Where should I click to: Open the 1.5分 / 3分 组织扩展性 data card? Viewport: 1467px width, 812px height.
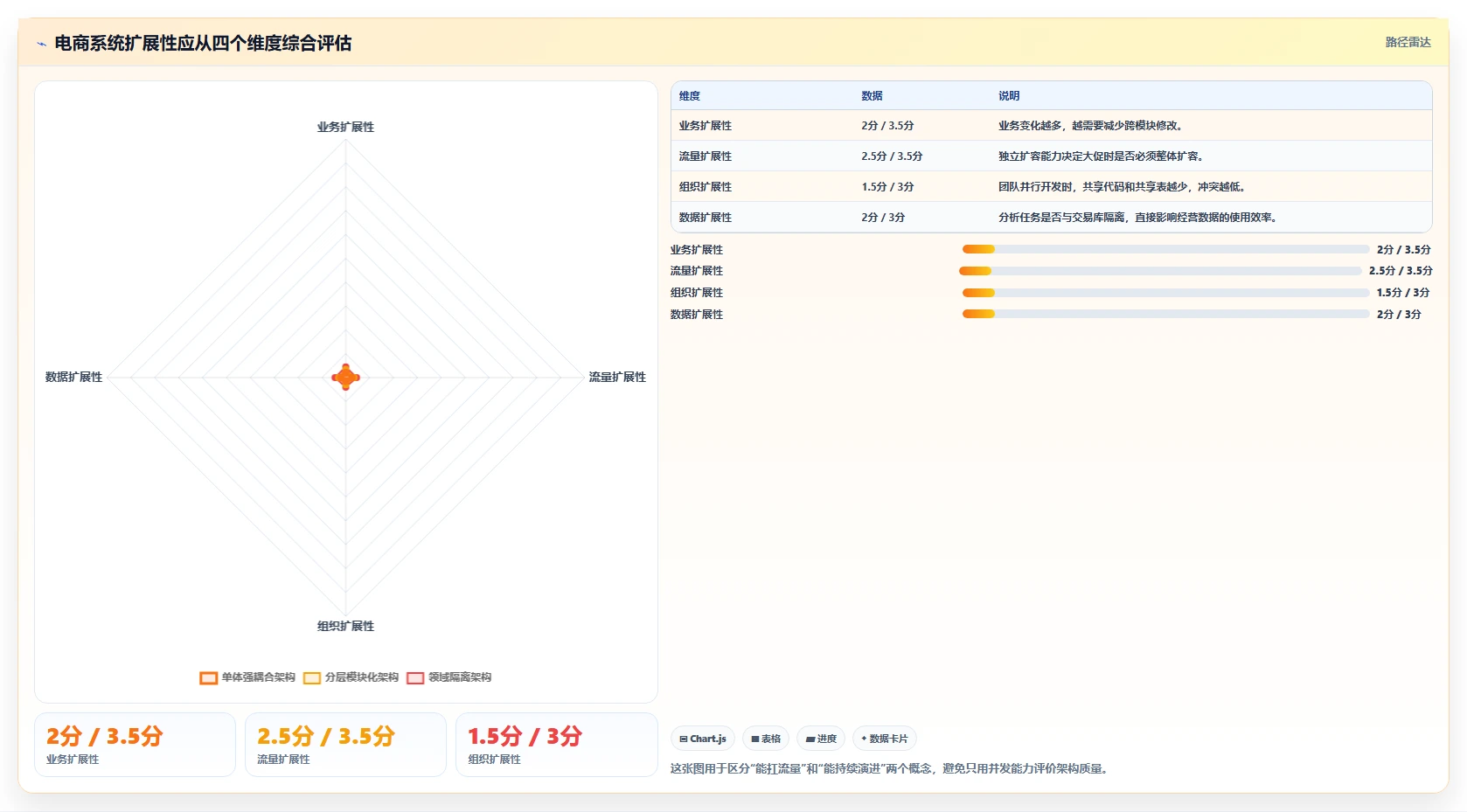(557, 745)
